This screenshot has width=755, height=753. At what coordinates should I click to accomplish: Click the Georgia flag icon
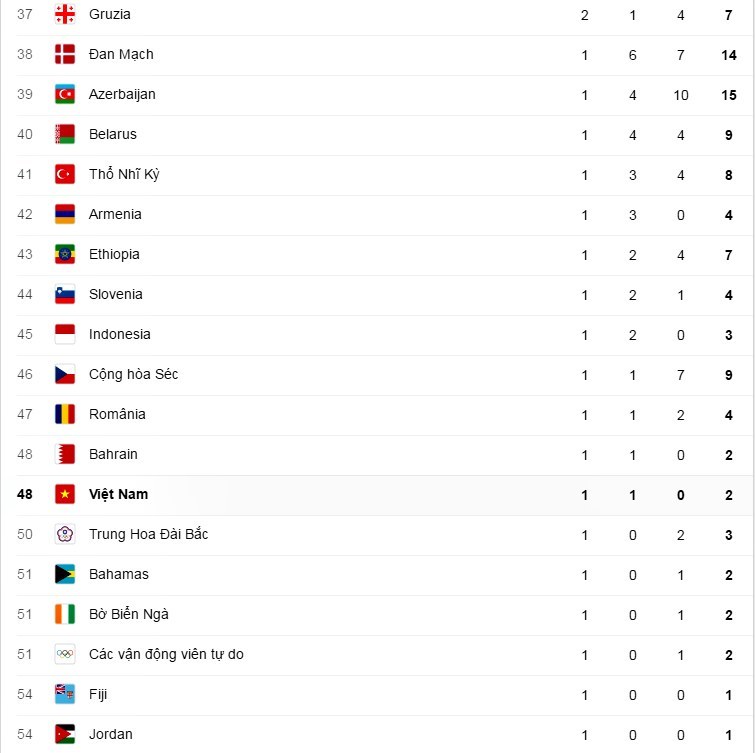[65, 14]
